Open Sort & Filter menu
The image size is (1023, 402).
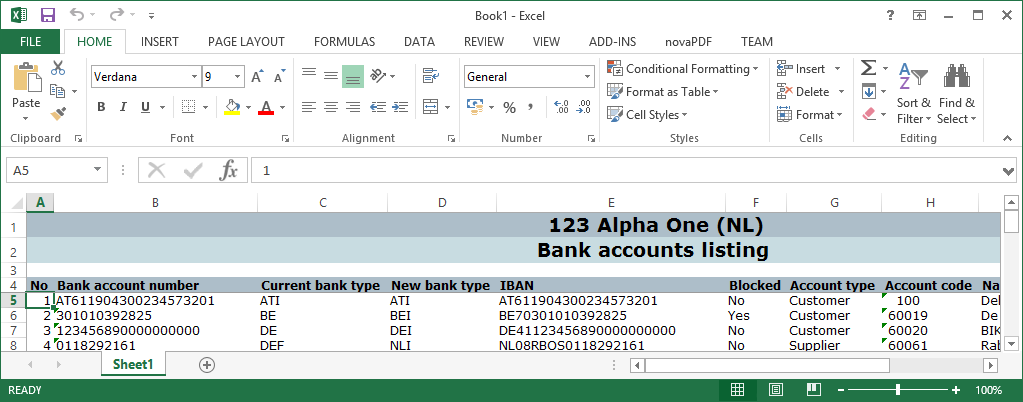(913, 93)
